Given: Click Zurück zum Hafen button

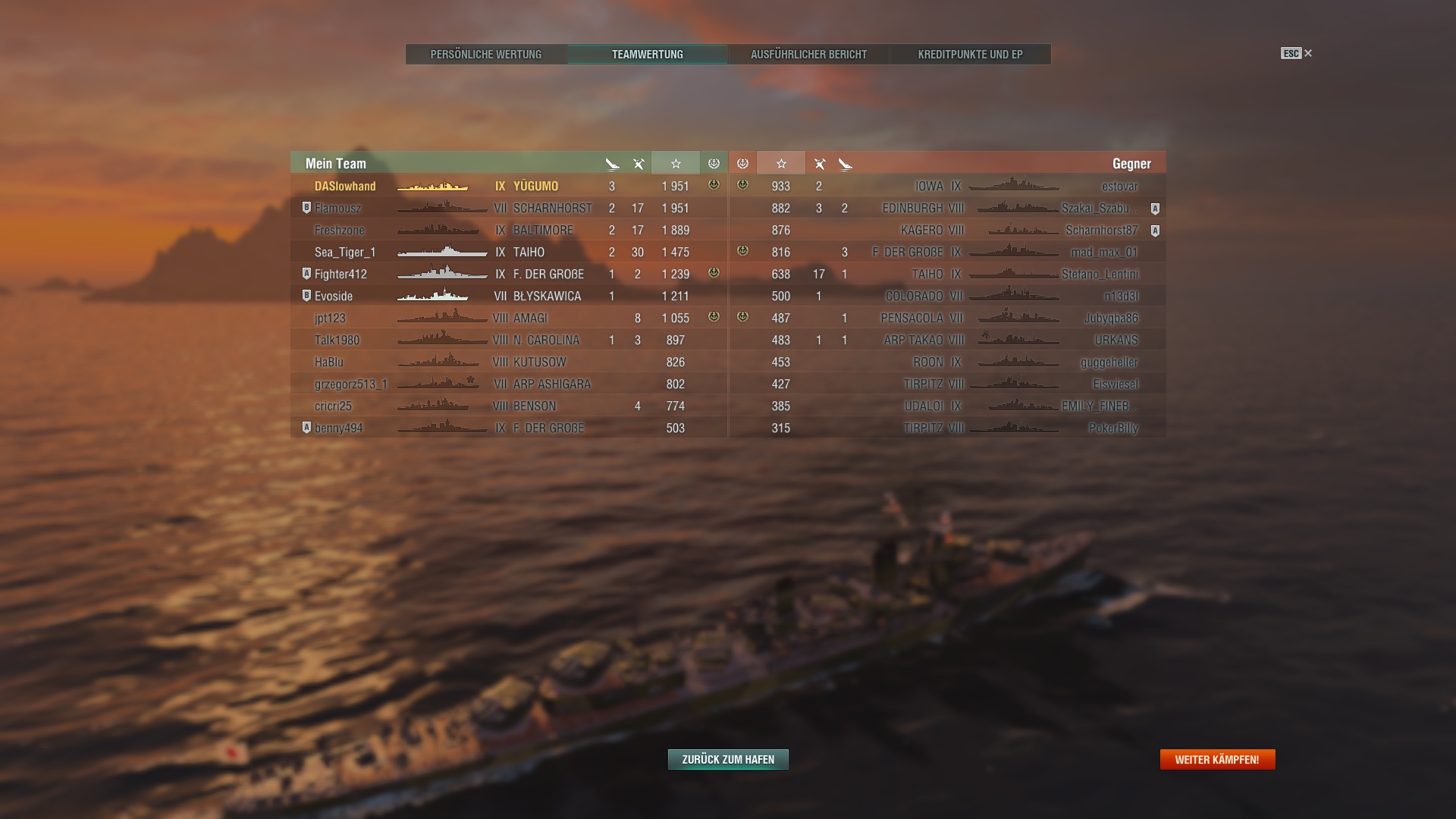Looking at the screenshot, I should point(728,759).
